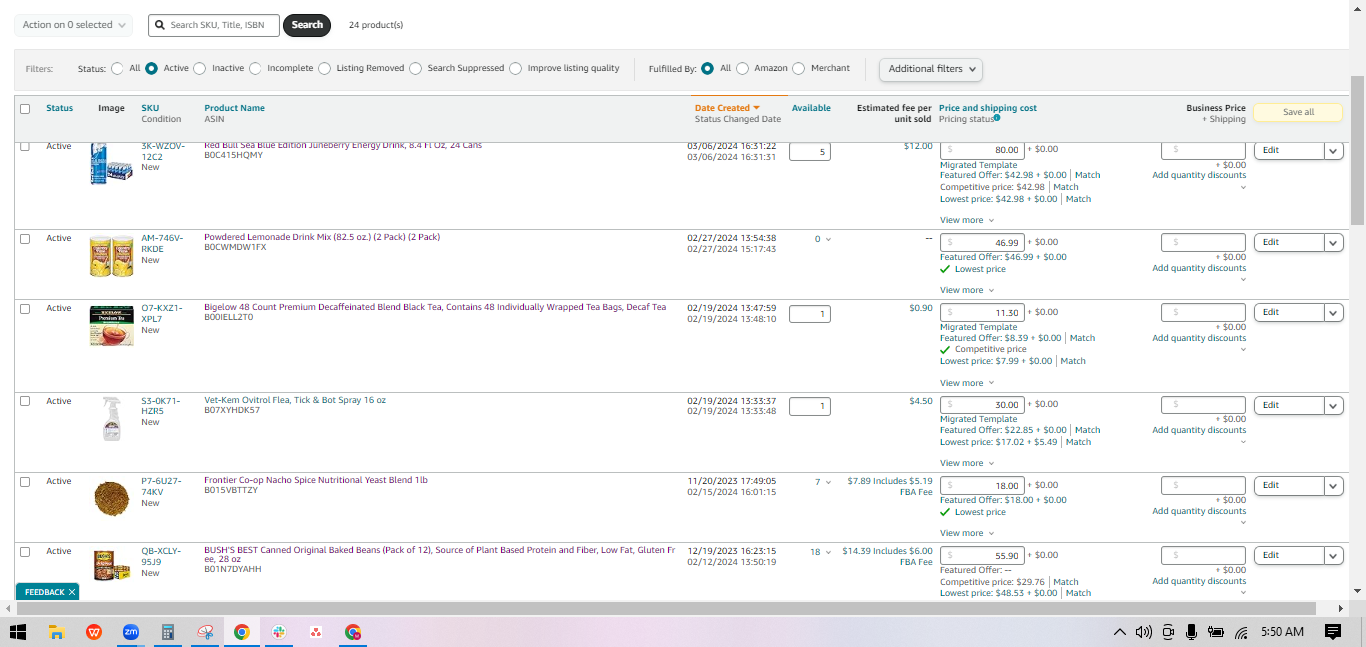Screen dimensions: 1366x647
Task: Switch to the active Chrome taskbar window
Action: 242,632
